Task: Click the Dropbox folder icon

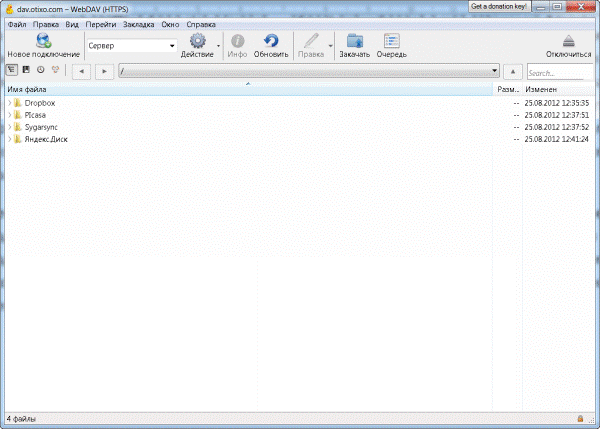Action: (18, 103)
